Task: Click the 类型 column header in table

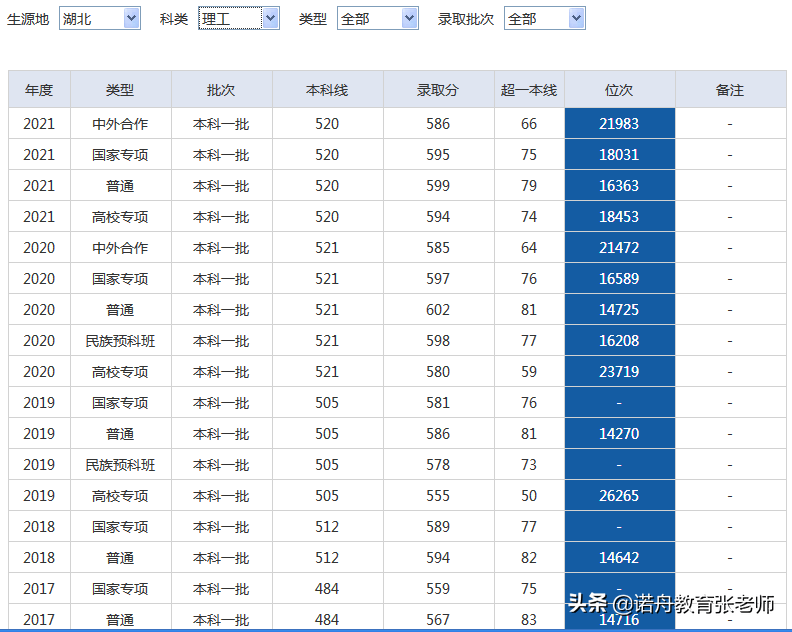Action: coord(120,90)
